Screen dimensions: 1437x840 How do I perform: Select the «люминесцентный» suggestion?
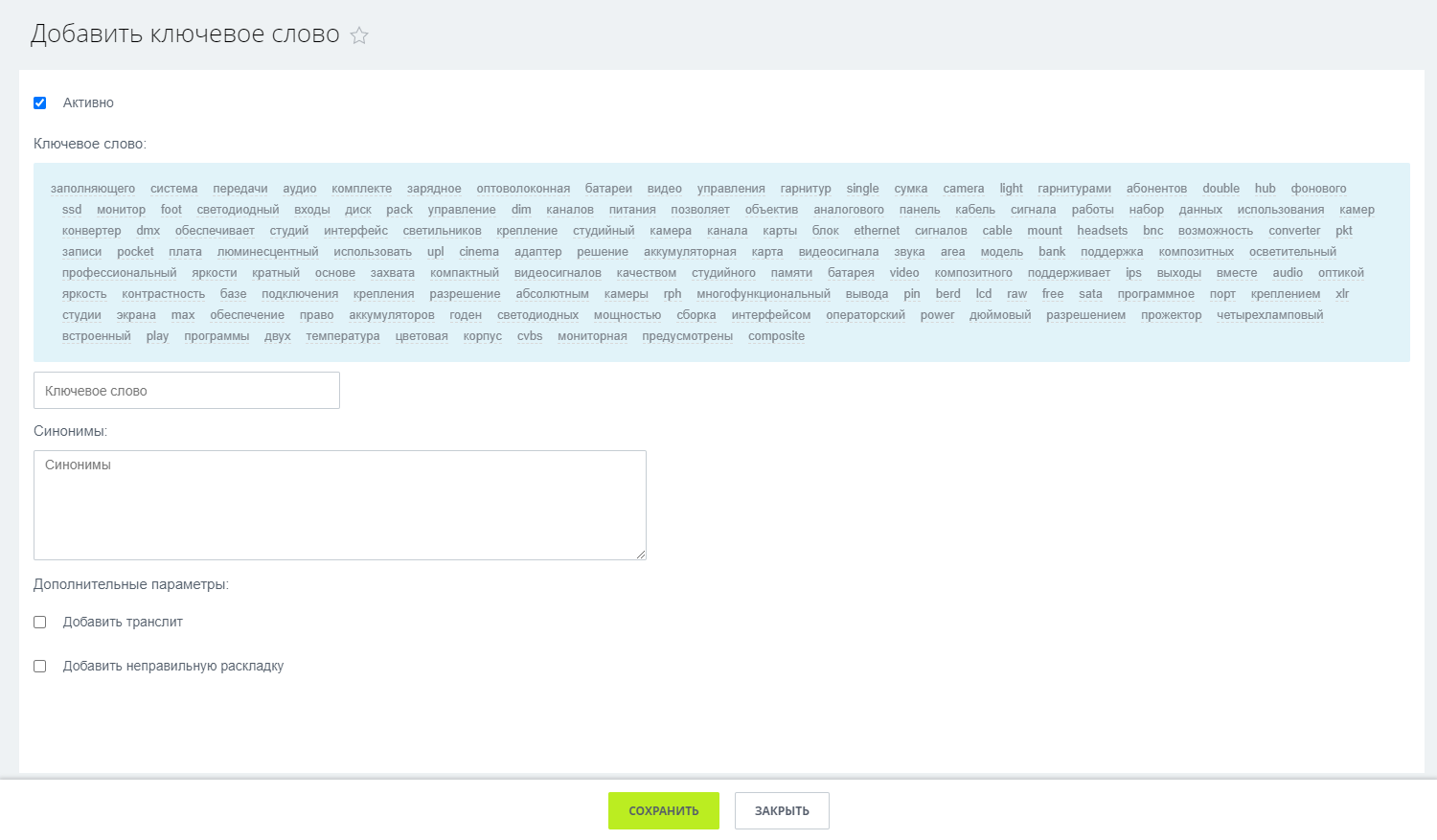point(267,252)
